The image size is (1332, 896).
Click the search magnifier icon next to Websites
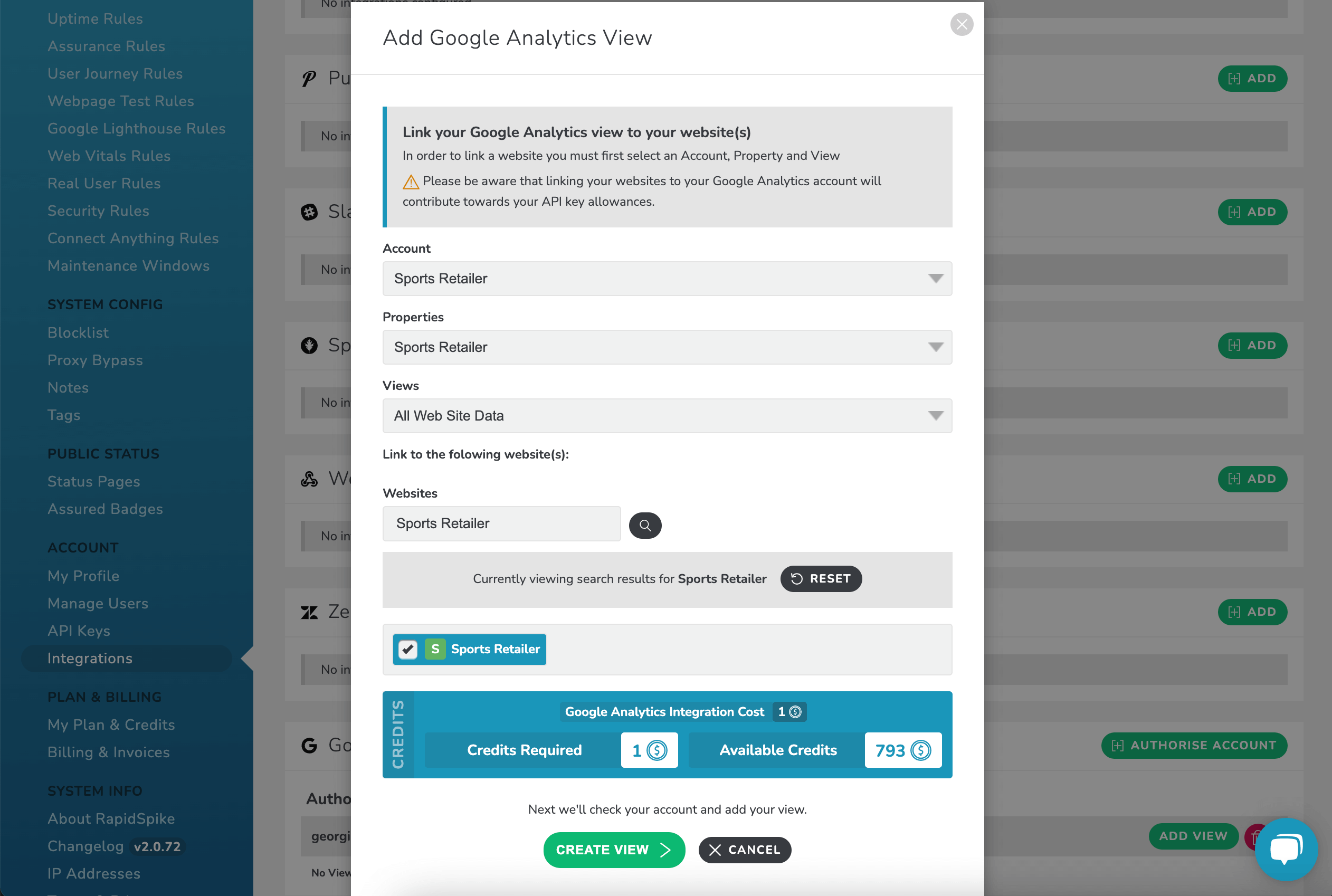click(x=645, y=525)
